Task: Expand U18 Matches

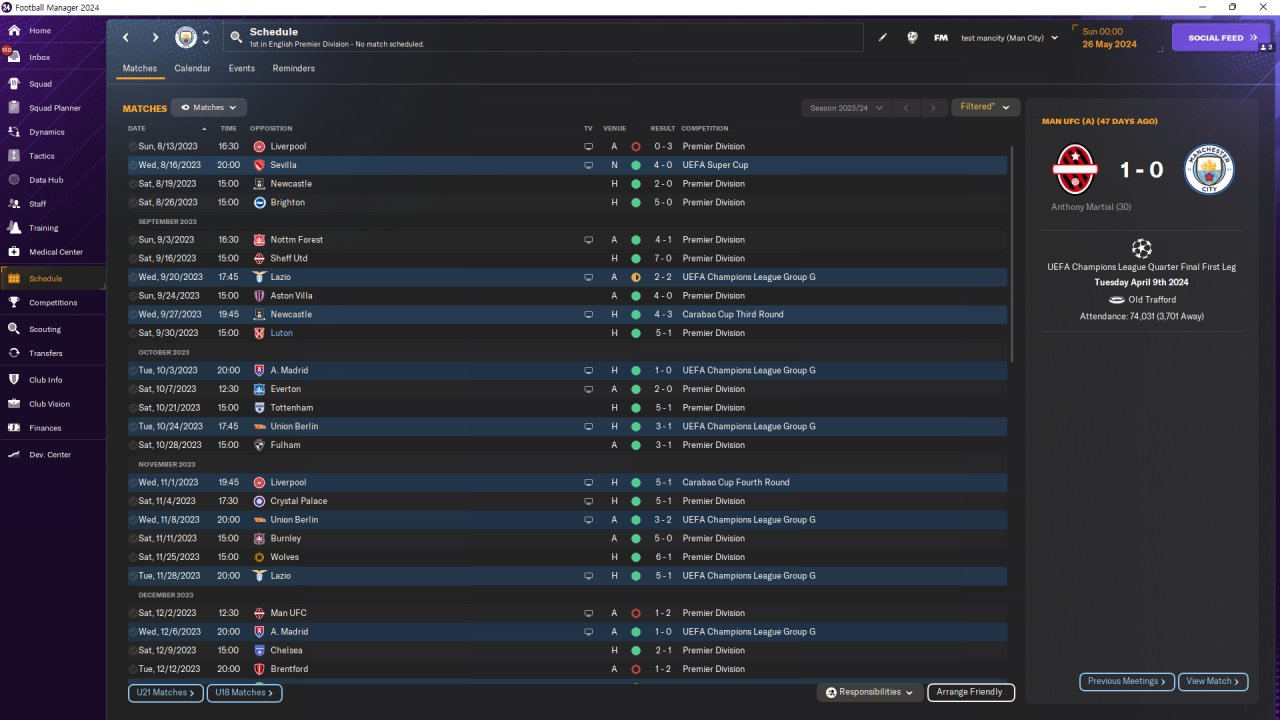Action: 245,692
